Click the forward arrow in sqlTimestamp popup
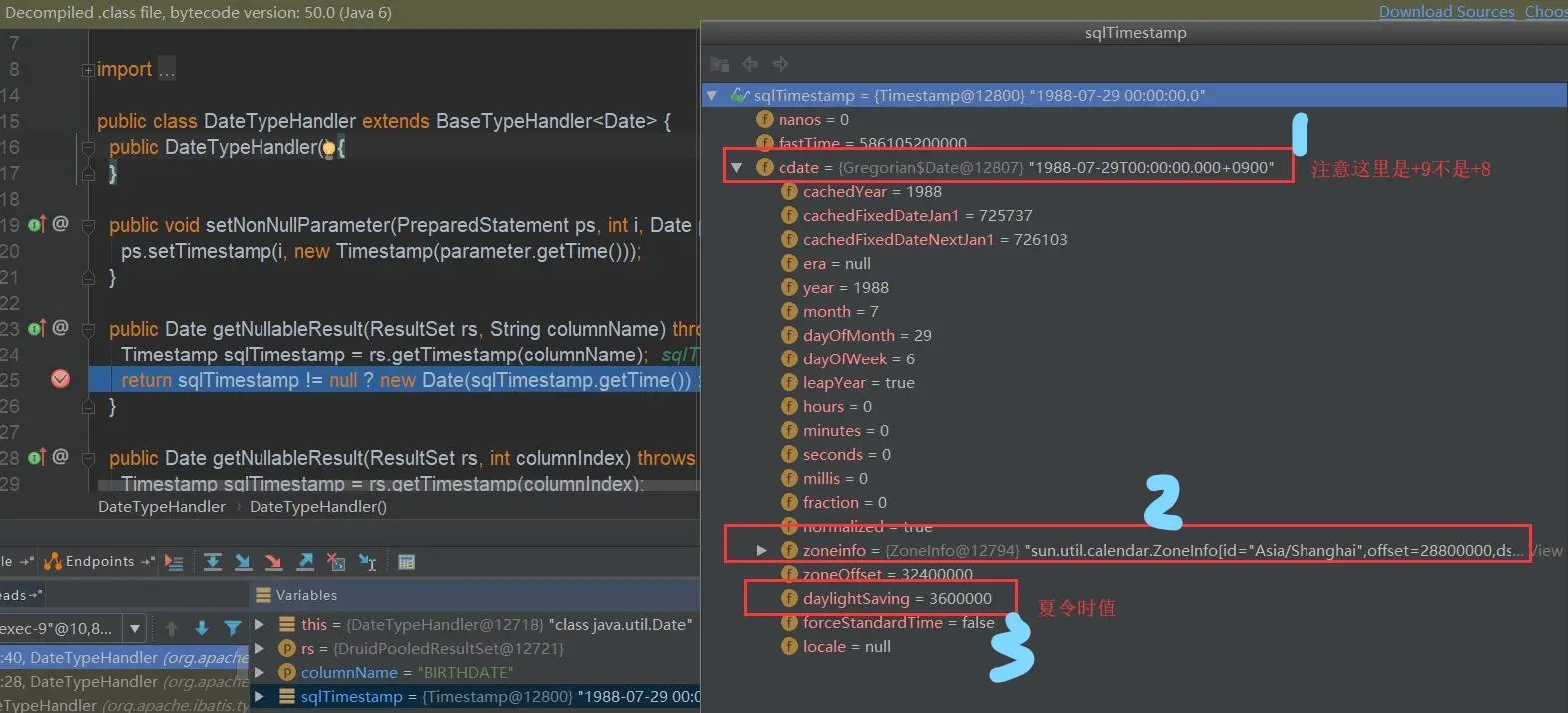The height and width of the screenshot is (713, 1568). click(x=781, y=64)
